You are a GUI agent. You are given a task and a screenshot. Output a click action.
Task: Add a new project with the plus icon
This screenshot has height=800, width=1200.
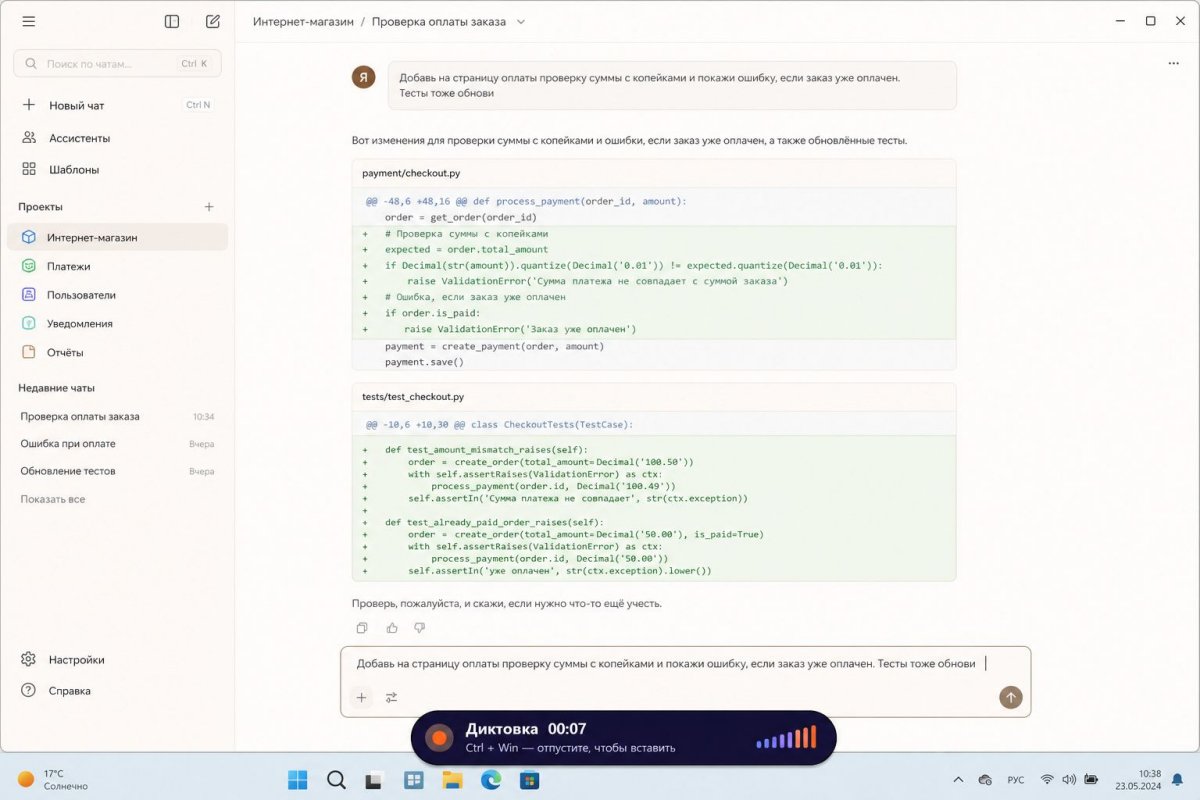click(209, 207)
